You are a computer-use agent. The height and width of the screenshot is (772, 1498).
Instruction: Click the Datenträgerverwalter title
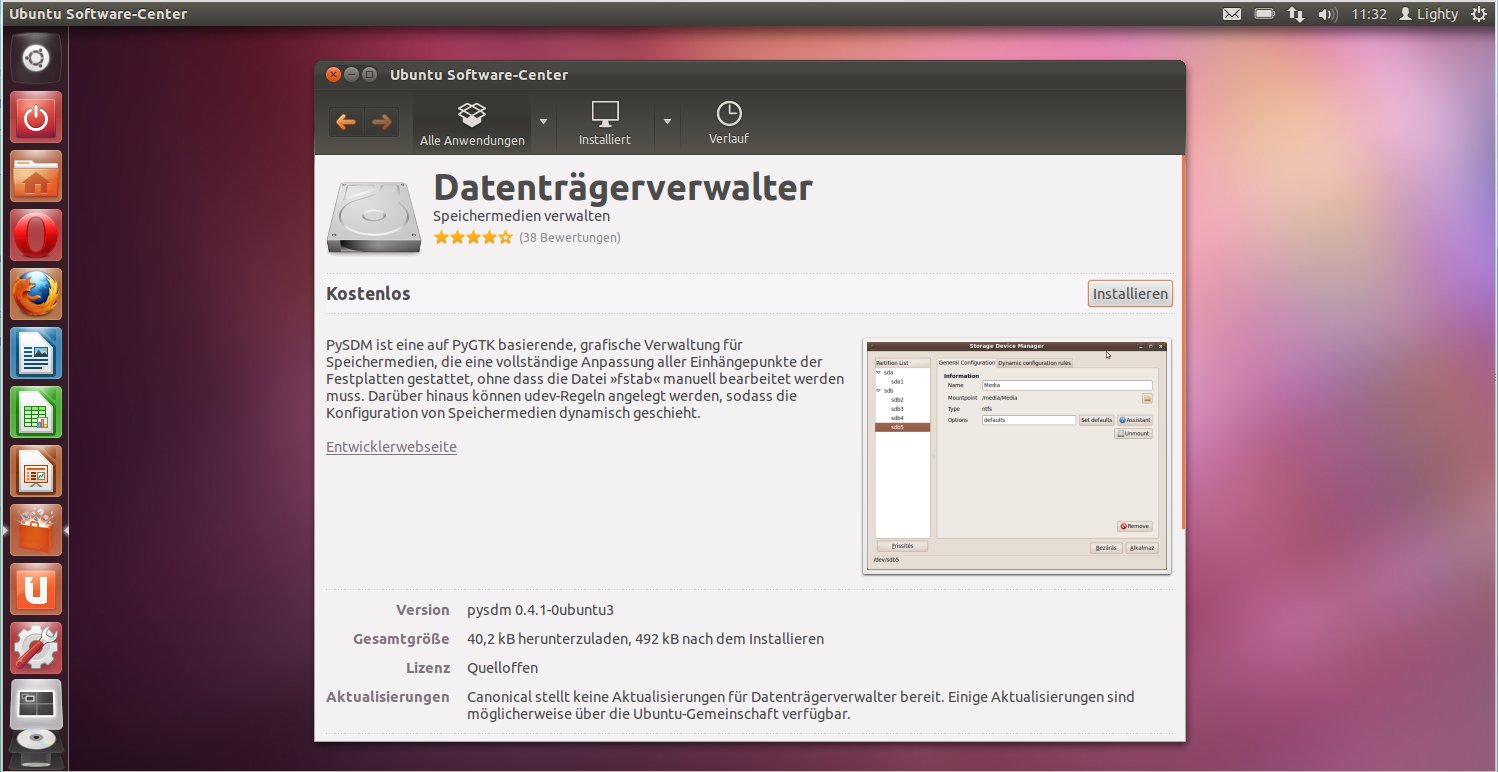click(623, 187)
